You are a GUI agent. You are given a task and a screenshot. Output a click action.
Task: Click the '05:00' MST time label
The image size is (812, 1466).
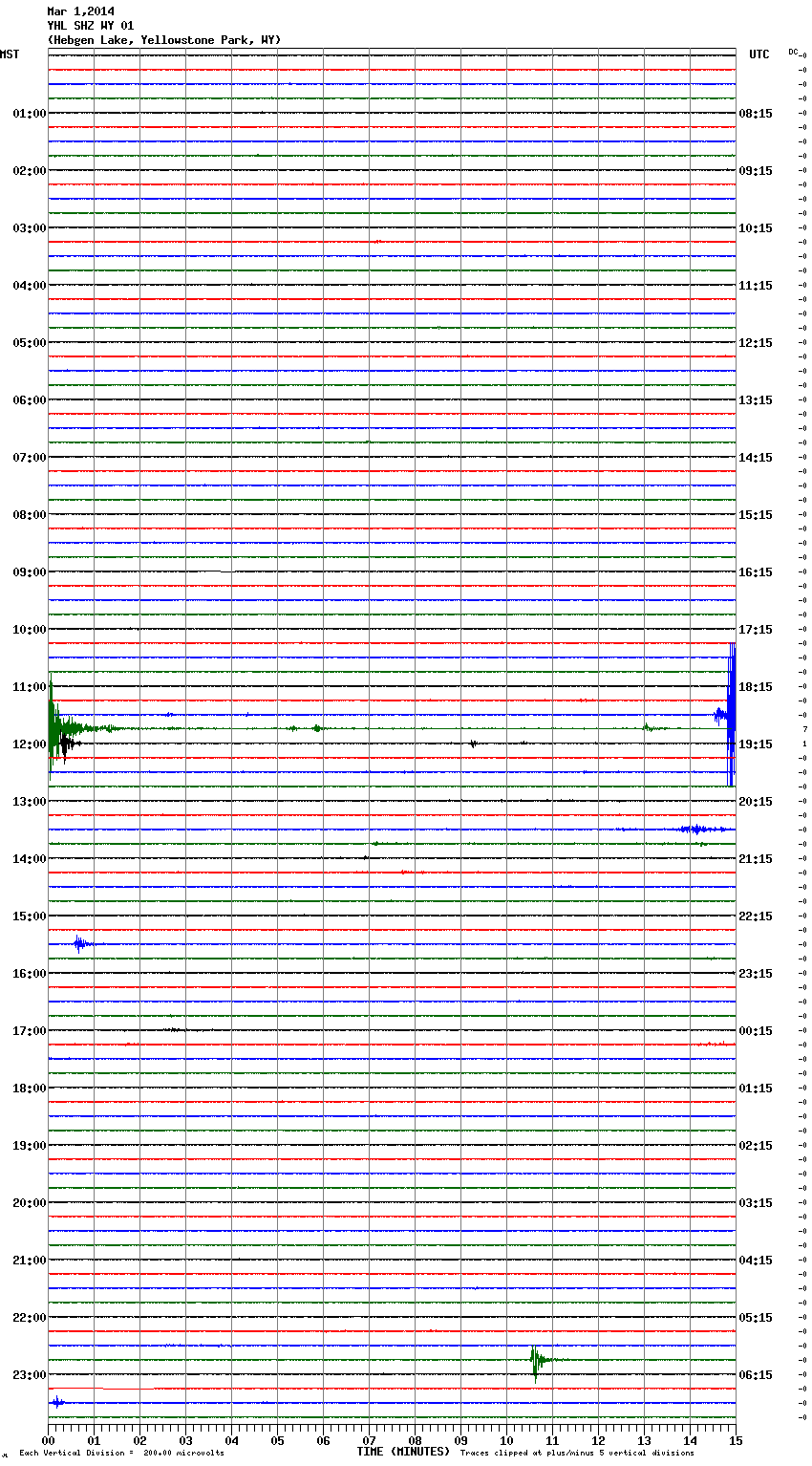[x=29, y=343]
